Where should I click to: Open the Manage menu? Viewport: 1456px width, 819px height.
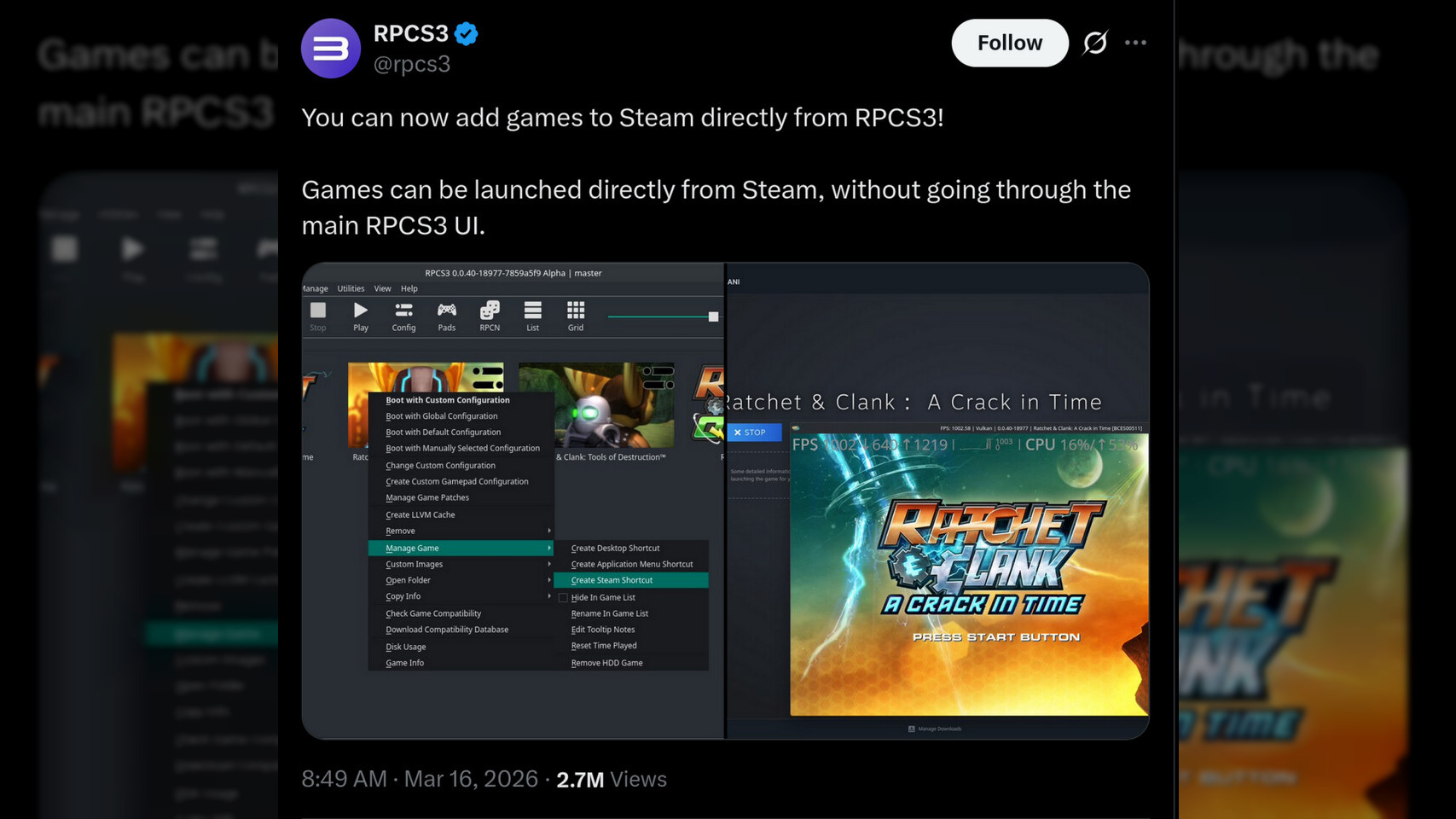click(x=315, y=288)
